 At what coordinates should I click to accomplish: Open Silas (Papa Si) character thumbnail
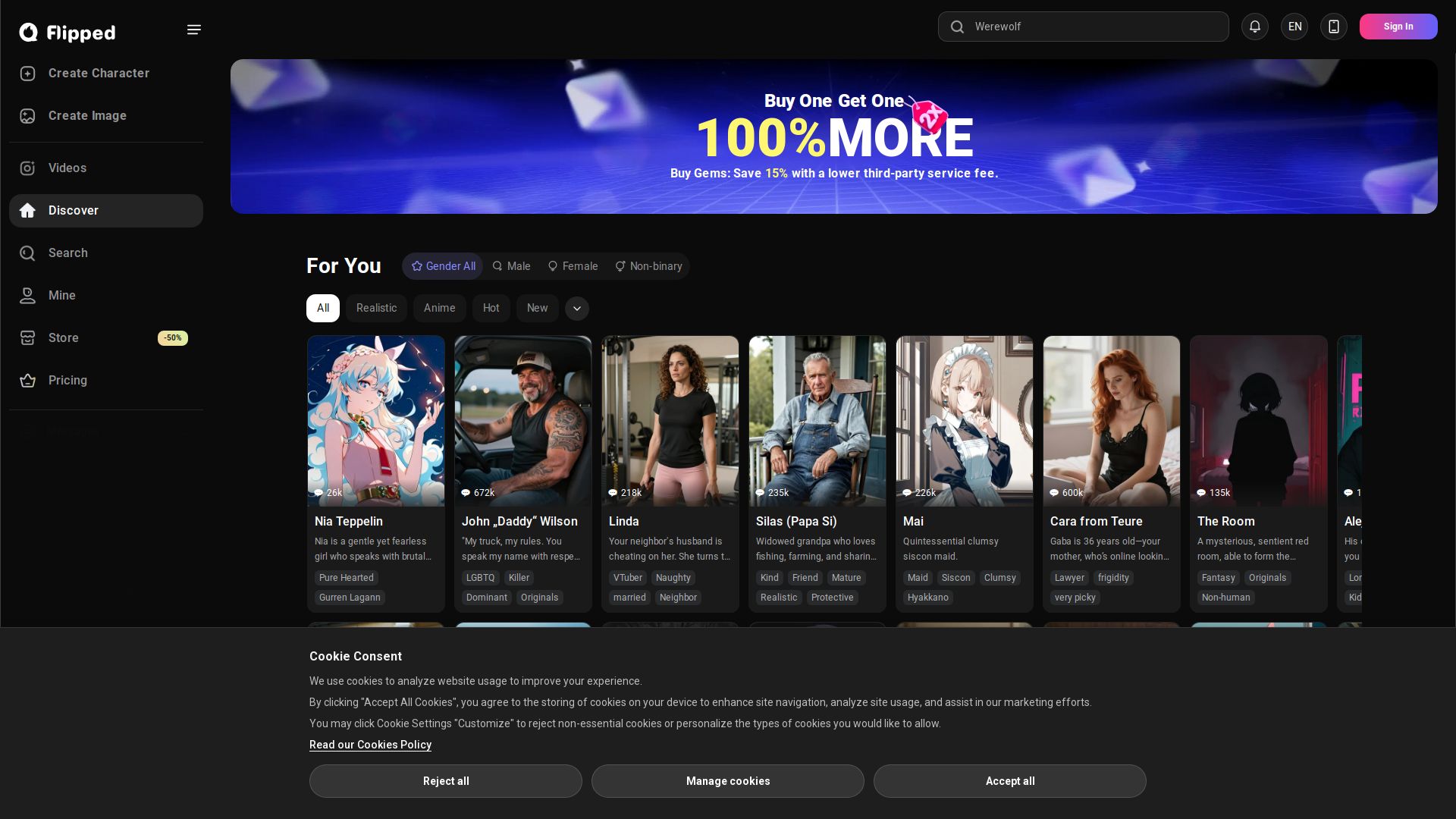coord(817,421)
